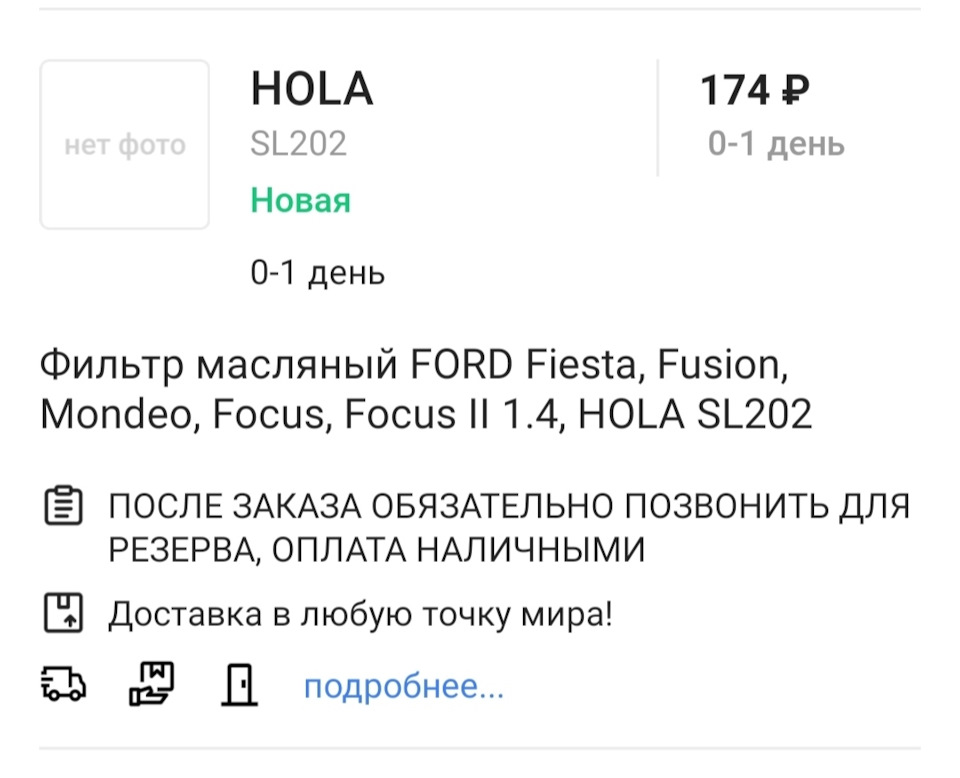Click the SL202 article number
Screen dimensions: 960x778
point(298,144)
